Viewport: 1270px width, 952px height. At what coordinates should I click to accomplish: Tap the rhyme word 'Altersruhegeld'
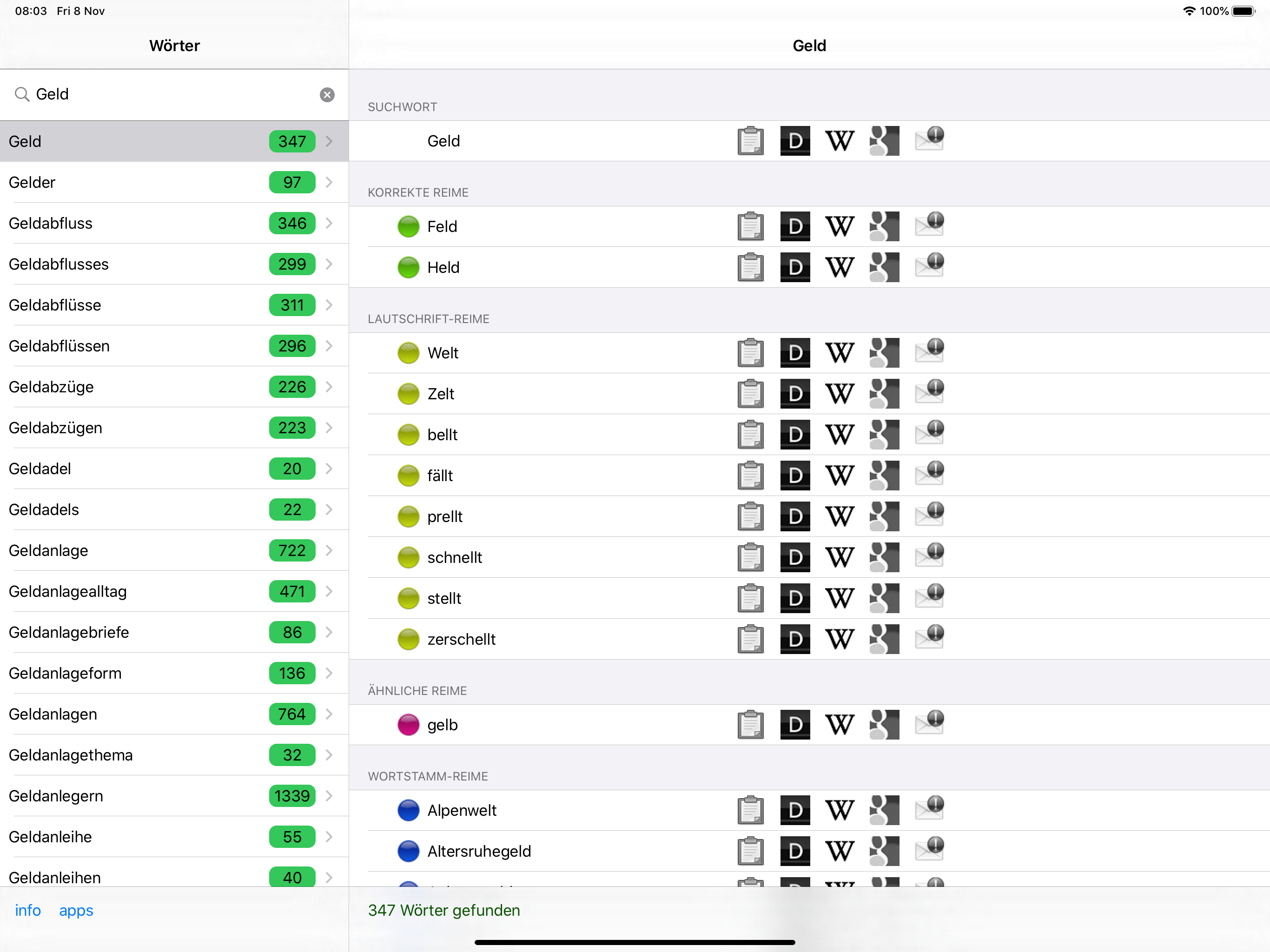(479, 852)
